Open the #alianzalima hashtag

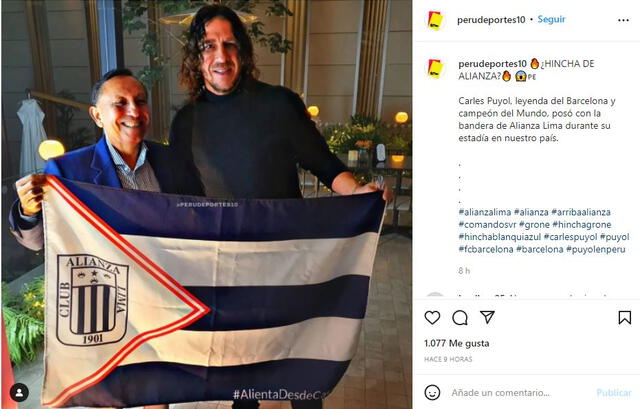tap(484, 212)
